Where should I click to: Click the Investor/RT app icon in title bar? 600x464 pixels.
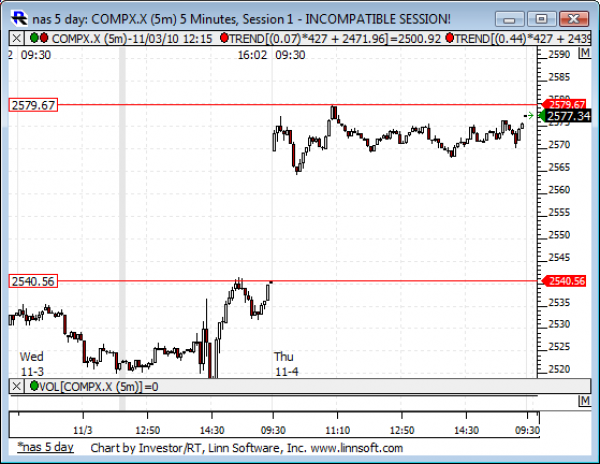(x=19, y=18)
